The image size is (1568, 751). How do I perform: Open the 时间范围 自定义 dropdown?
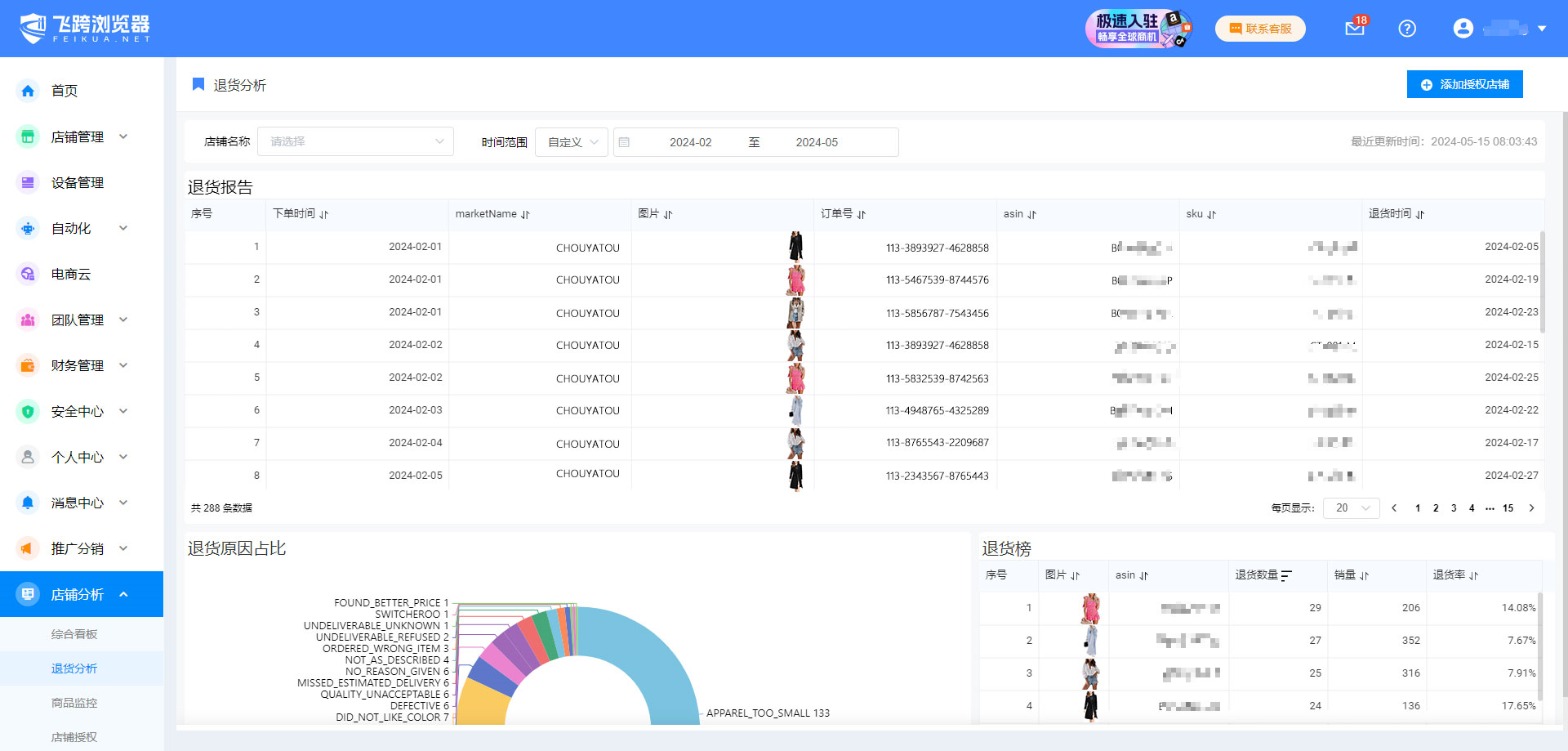[572, 142]
